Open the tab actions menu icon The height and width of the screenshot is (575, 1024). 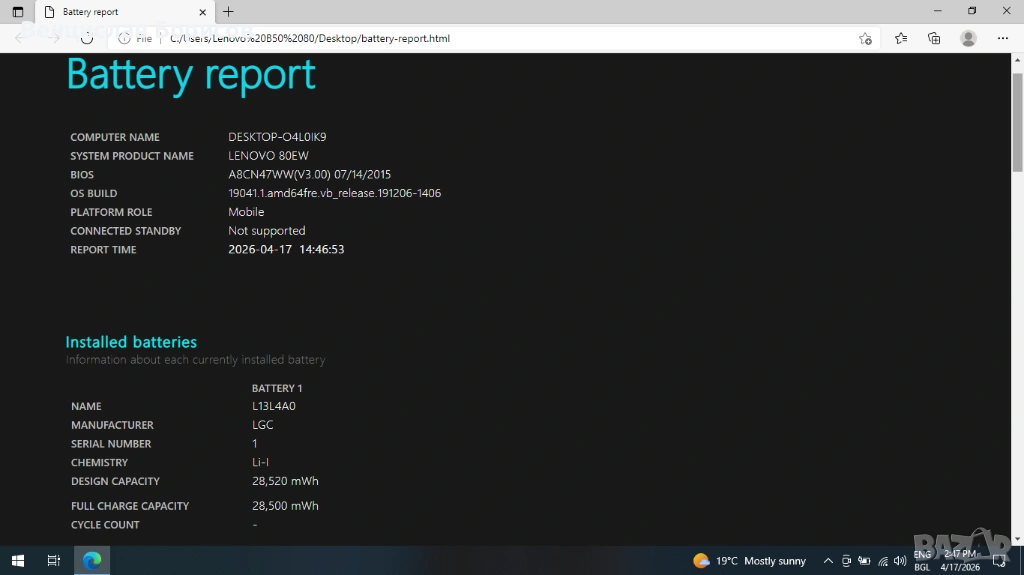tap(18, 12)
